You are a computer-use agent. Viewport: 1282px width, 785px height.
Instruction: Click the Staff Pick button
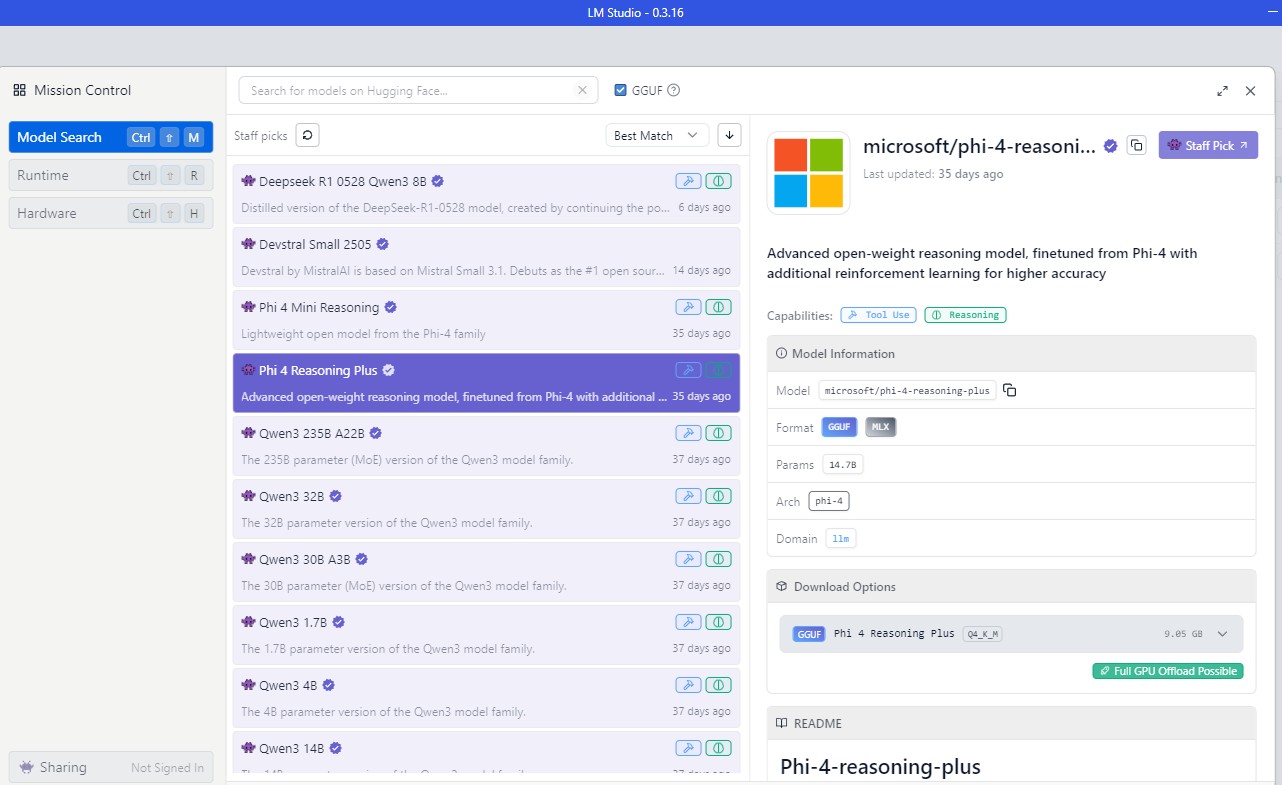click(x=1208, y=145)
